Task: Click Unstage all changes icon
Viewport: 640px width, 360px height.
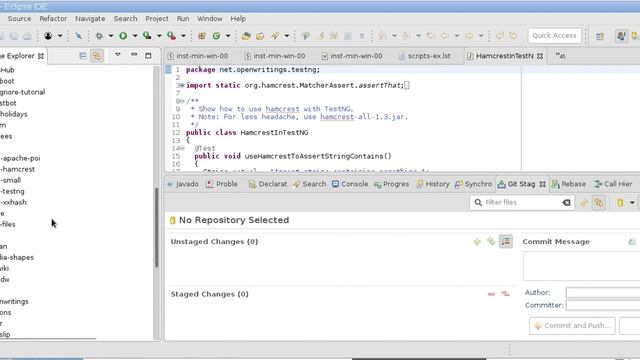Action: (x=505, y=294)
